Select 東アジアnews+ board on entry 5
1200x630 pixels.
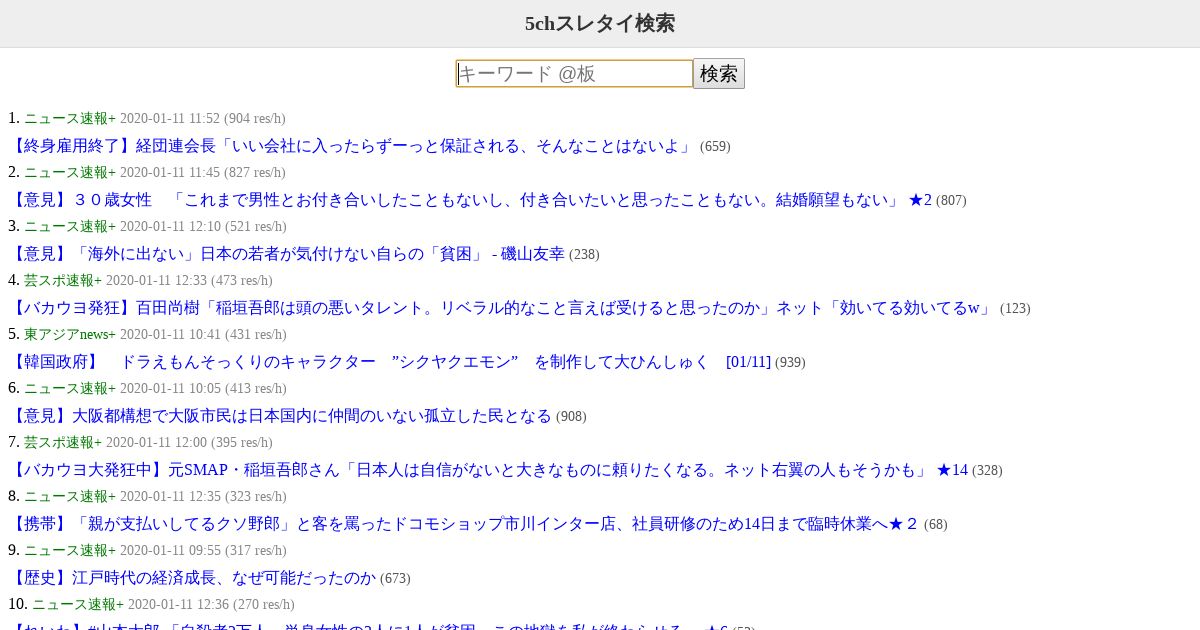coord(70,334)
